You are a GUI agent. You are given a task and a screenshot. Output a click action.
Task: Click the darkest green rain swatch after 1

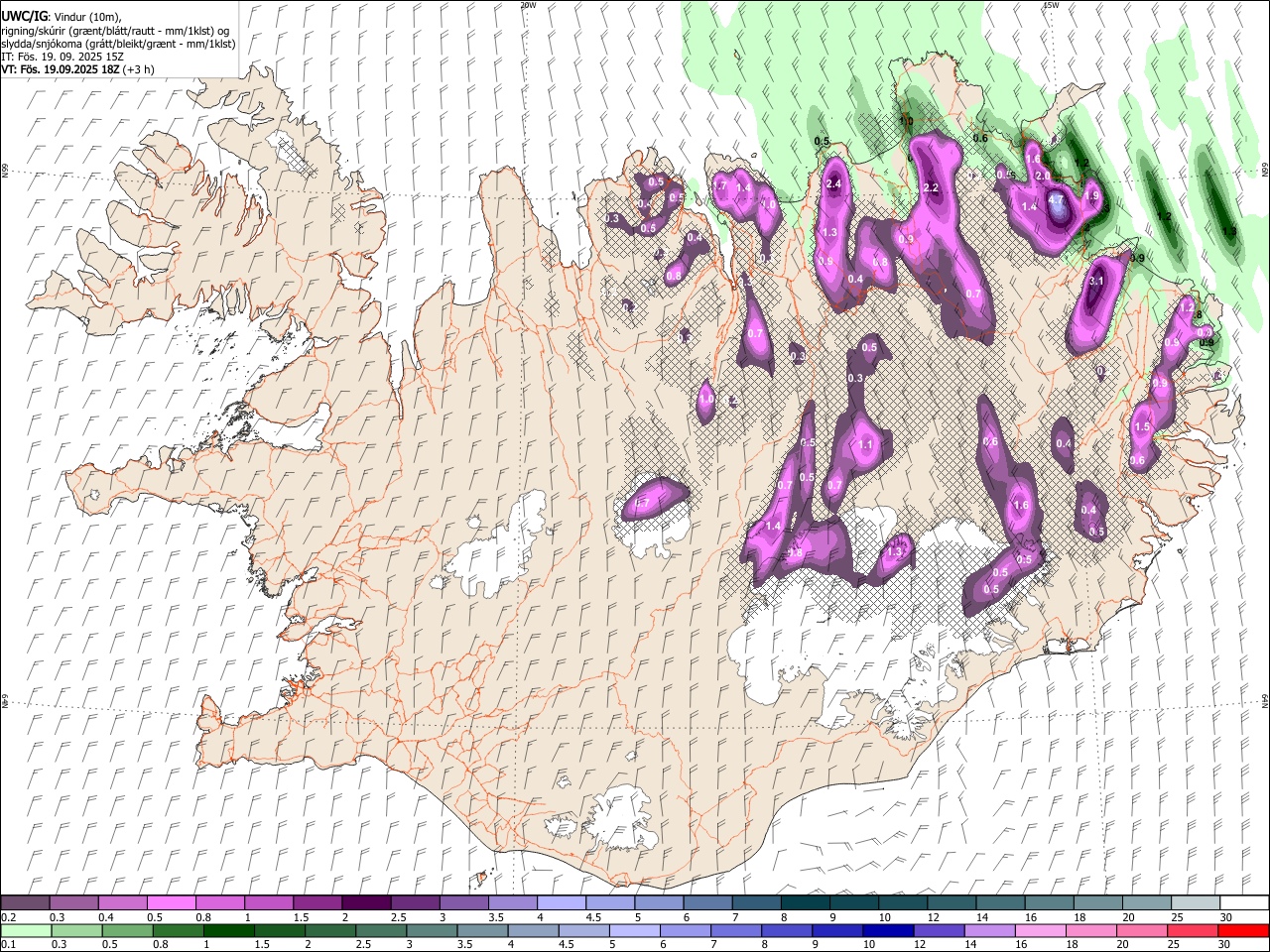click(x=228, y=931)
